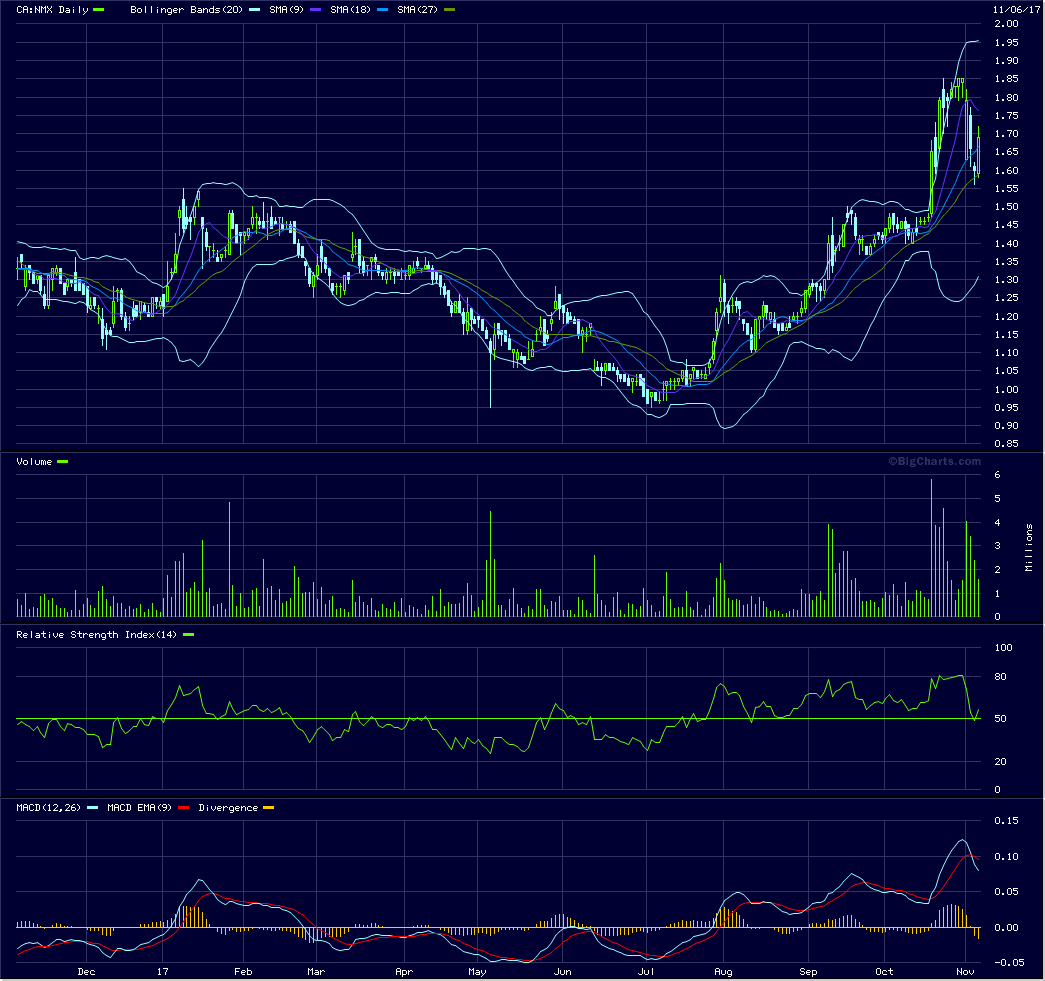Click the green RSI legend swatch
The height and width of the screenshot is (981, 1045).
click(x=188, y=634)
